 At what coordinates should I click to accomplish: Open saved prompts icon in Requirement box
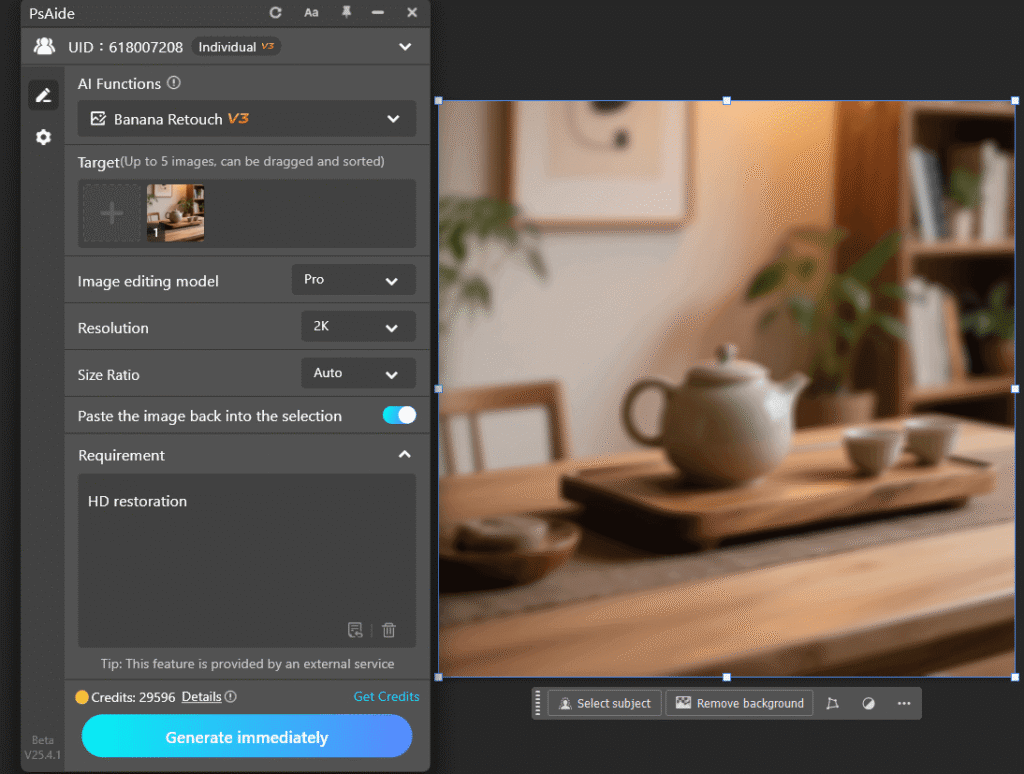pos(355,630)
